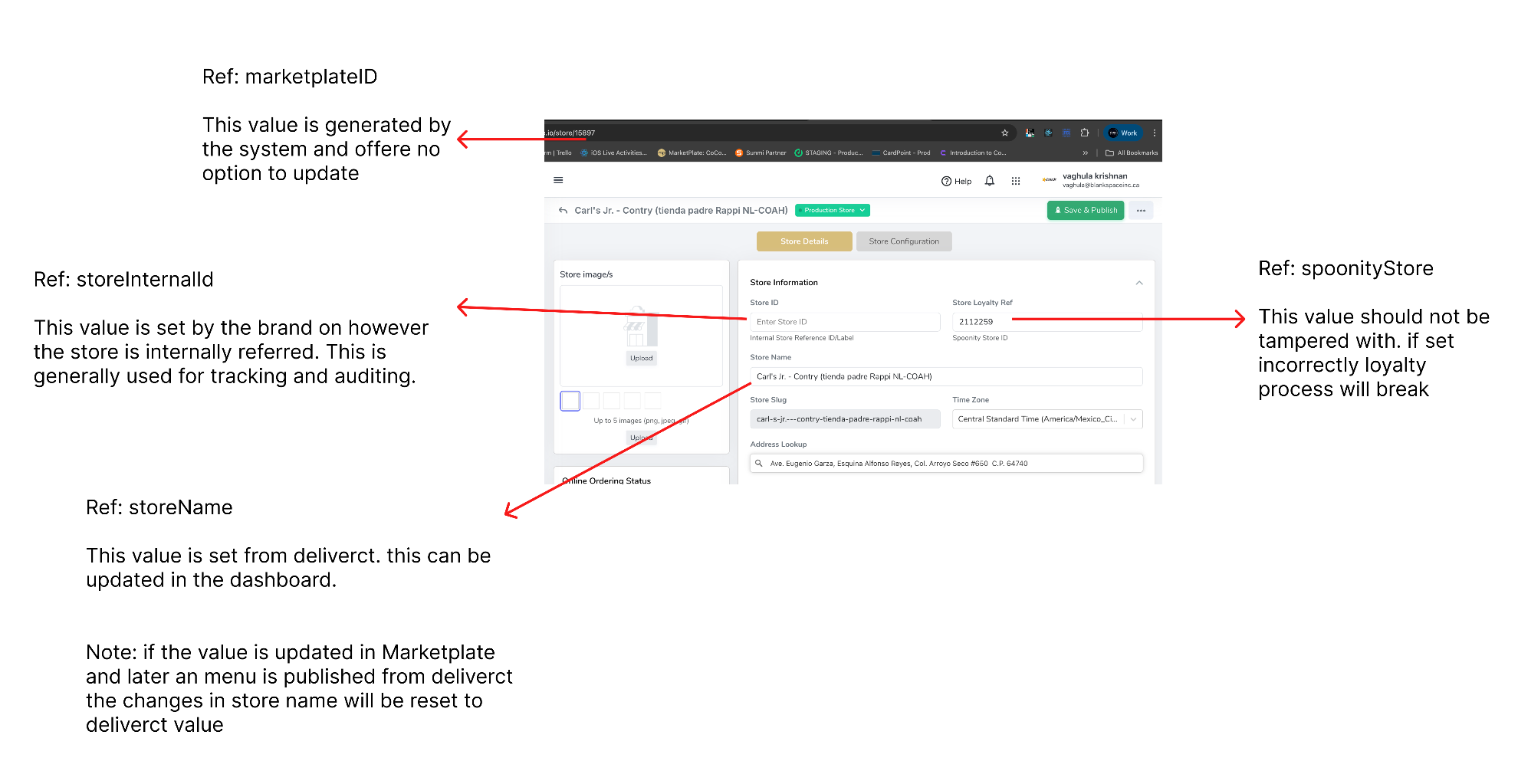
Task: Focus the Enter Store ID field
Action: click(845, 322)
